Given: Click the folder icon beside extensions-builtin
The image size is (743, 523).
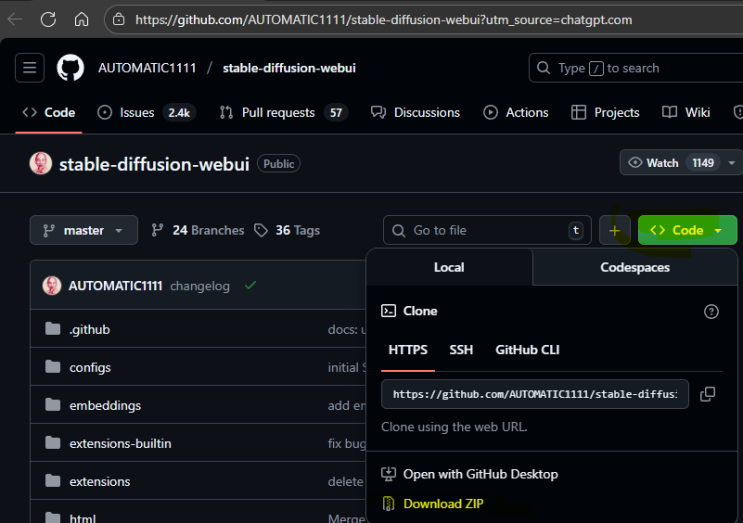Looking at the screenshot, I should [x=53, y=442].
